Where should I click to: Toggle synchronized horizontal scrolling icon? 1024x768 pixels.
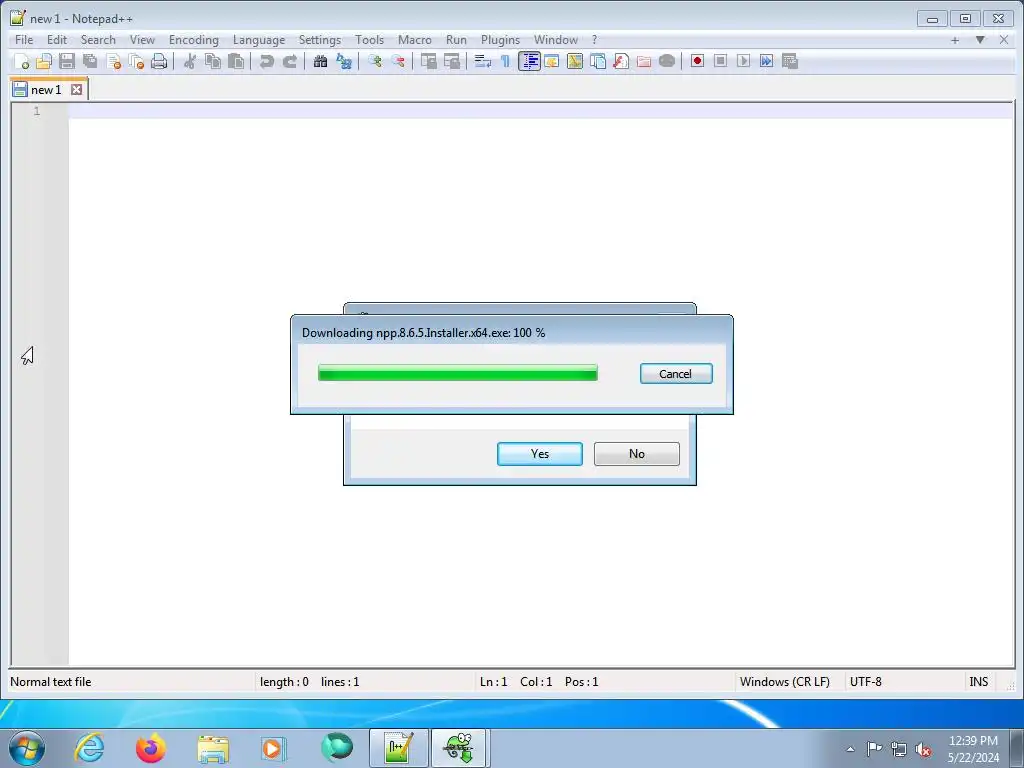(x=452, y=61)
